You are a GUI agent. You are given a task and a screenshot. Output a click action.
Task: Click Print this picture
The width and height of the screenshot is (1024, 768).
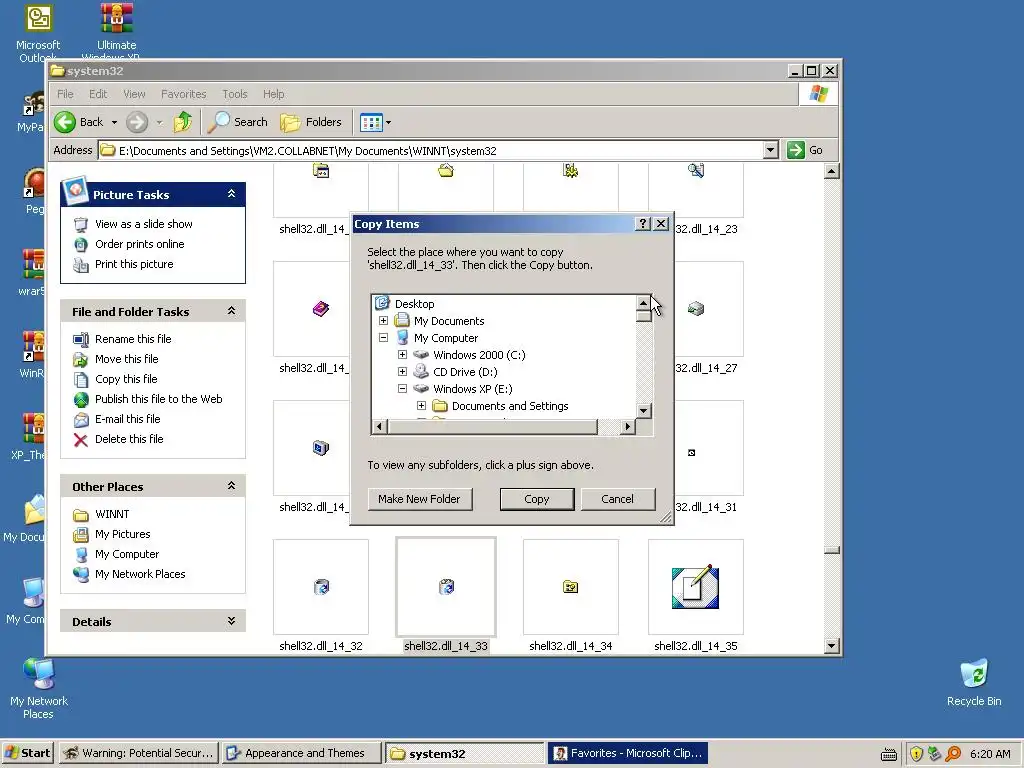[134, 264]
